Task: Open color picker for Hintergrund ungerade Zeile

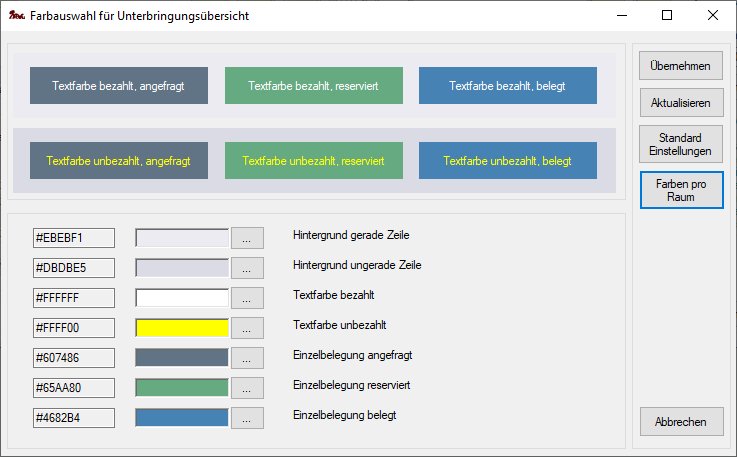Action: [247, 268]
